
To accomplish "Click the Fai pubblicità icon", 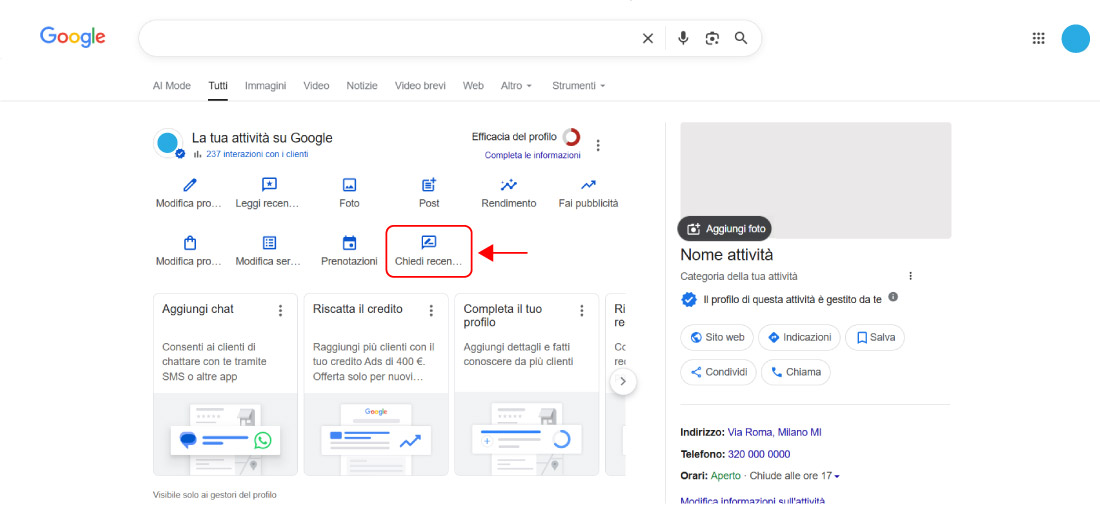I will pyautogui.click(x=588, y=185).
